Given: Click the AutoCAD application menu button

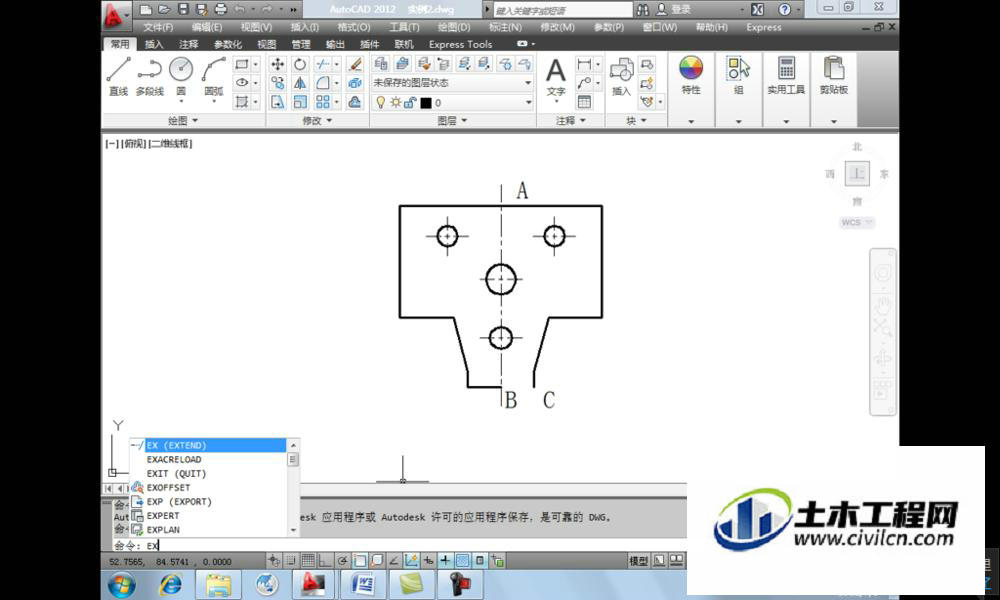Looking at the screenshot, I should (116, 15).
